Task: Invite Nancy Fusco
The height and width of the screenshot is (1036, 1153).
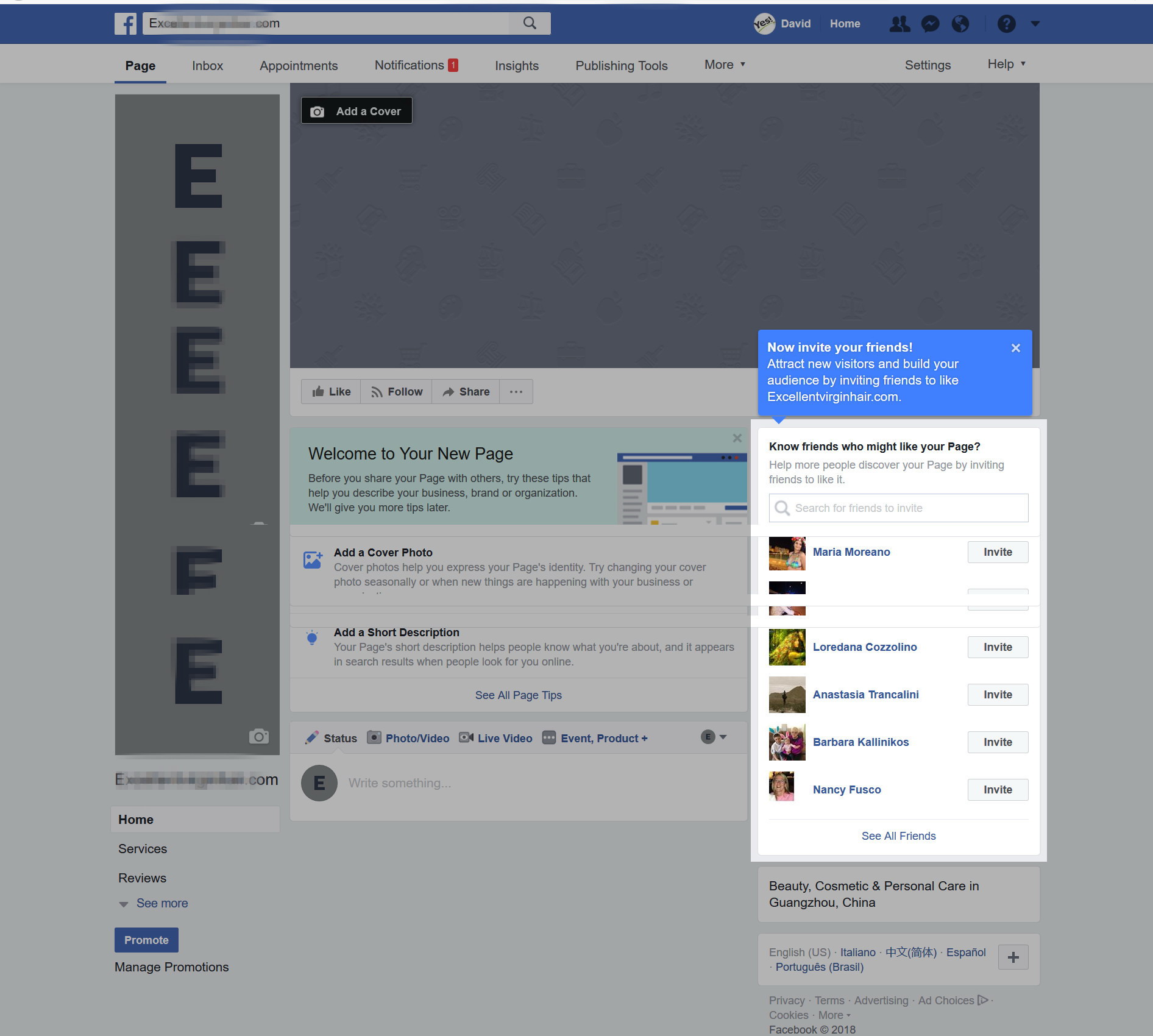Action: (x=998, y=790)
